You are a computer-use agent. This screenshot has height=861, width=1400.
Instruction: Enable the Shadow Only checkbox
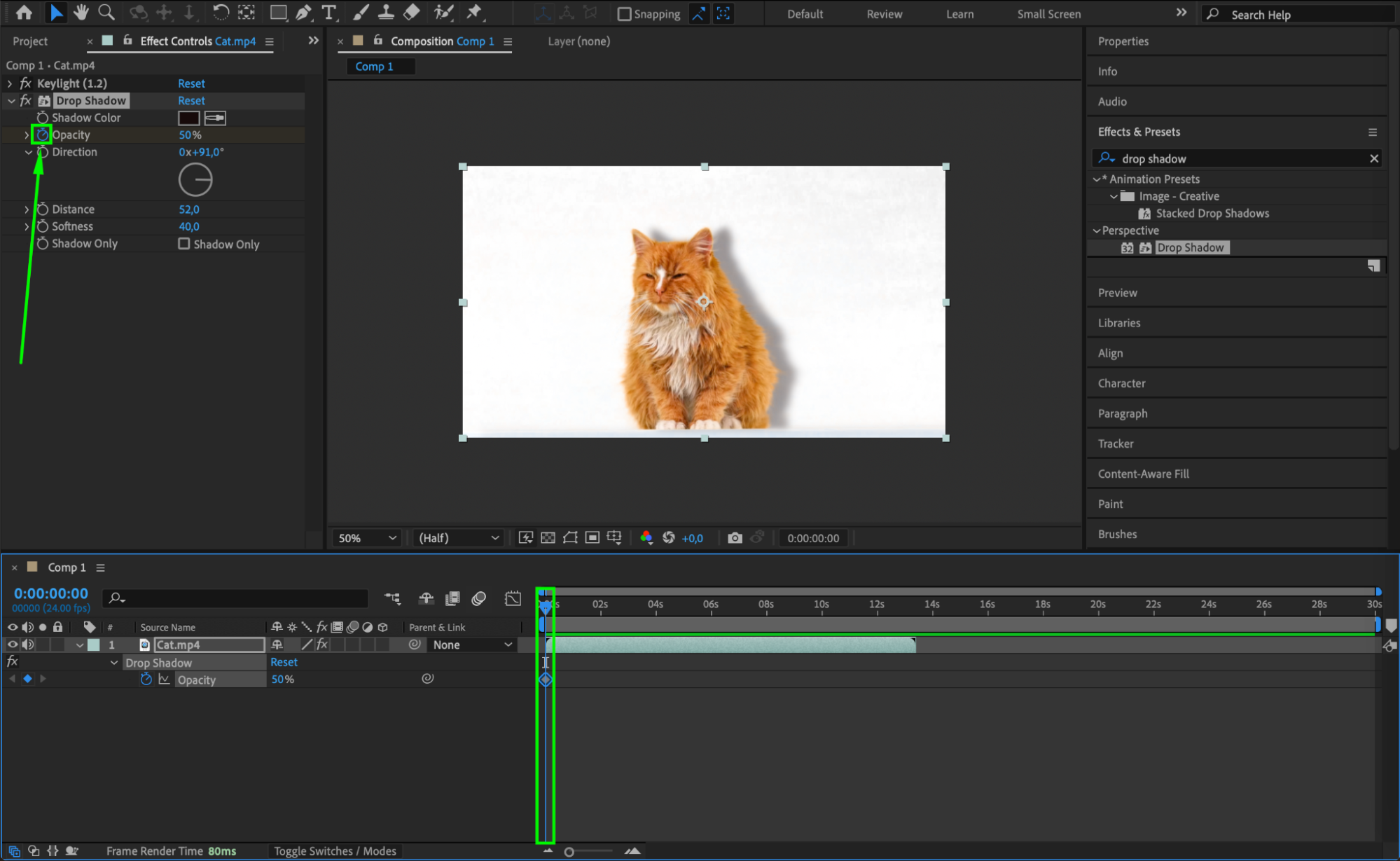tap(184, 244)
